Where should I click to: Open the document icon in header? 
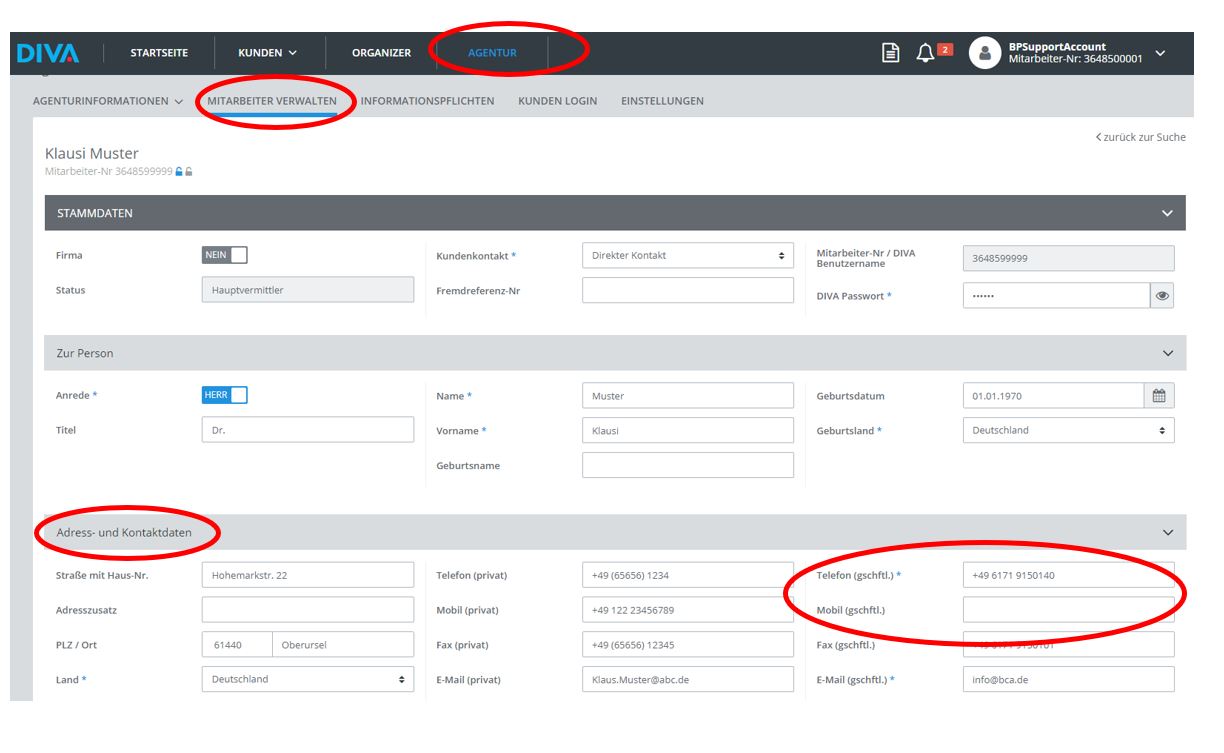click(x=890, y=53)
